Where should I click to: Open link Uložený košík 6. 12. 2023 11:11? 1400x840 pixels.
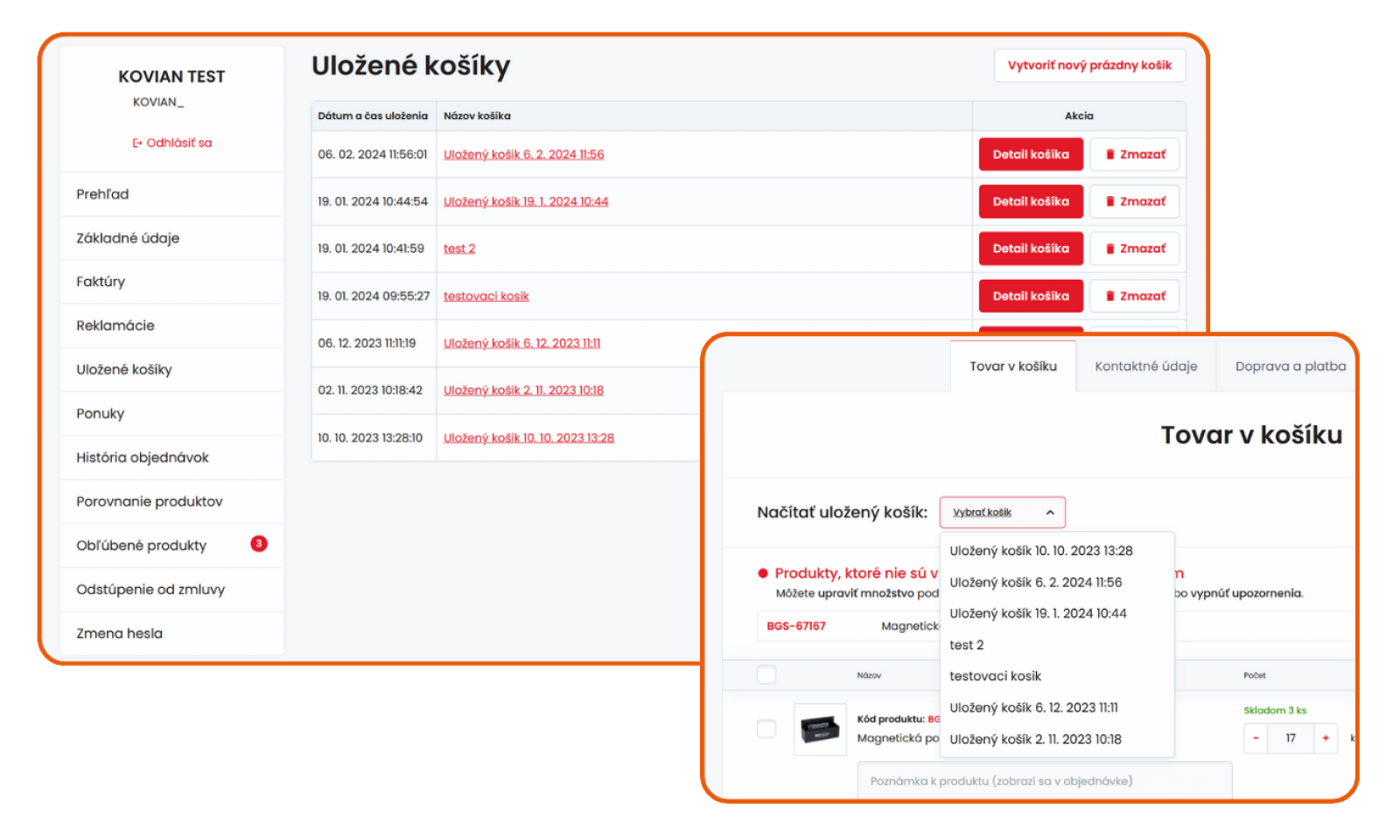521,344
